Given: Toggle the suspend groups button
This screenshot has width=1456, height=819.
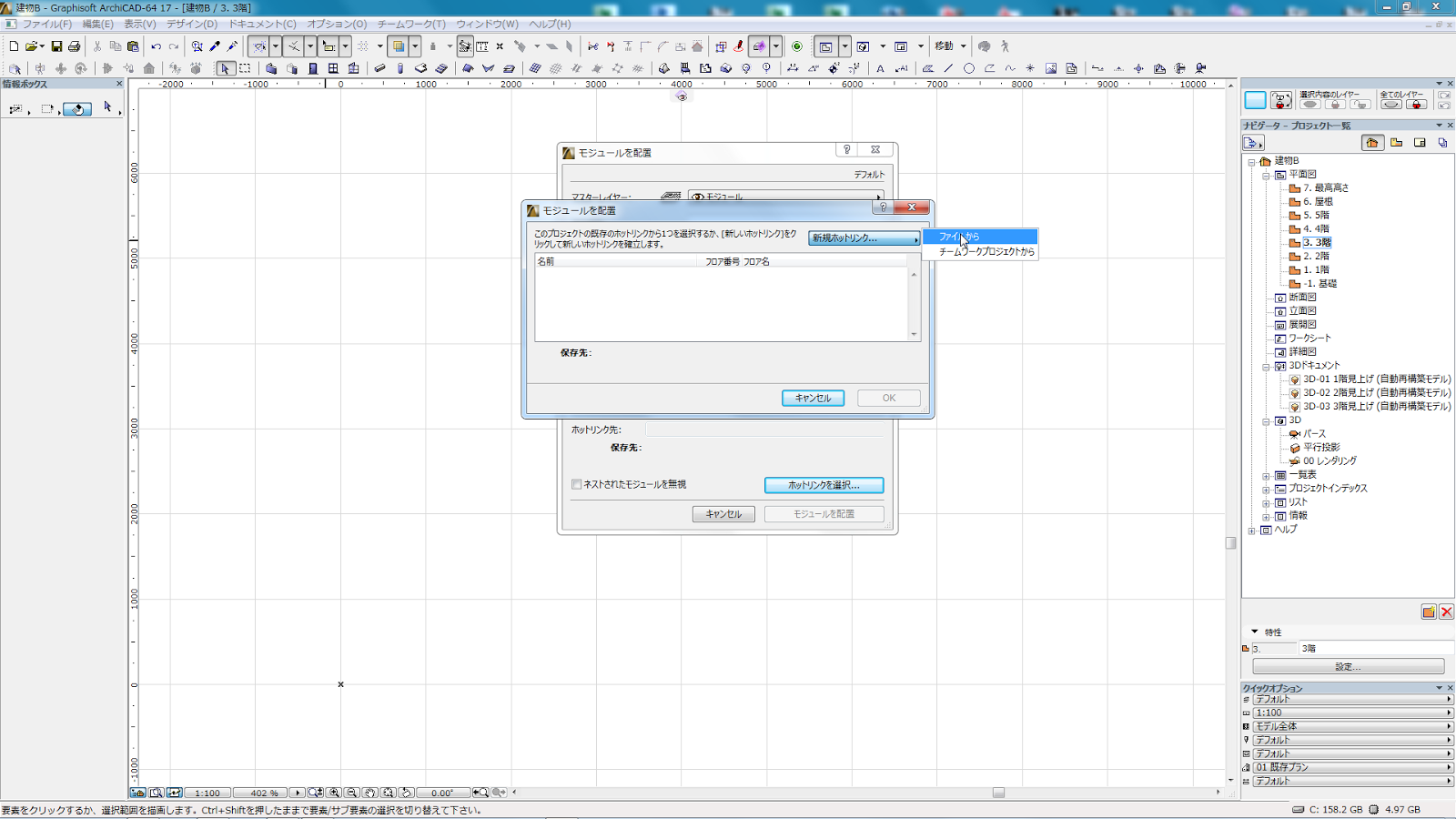Looking at the screenshot, I should pos(721,46).
